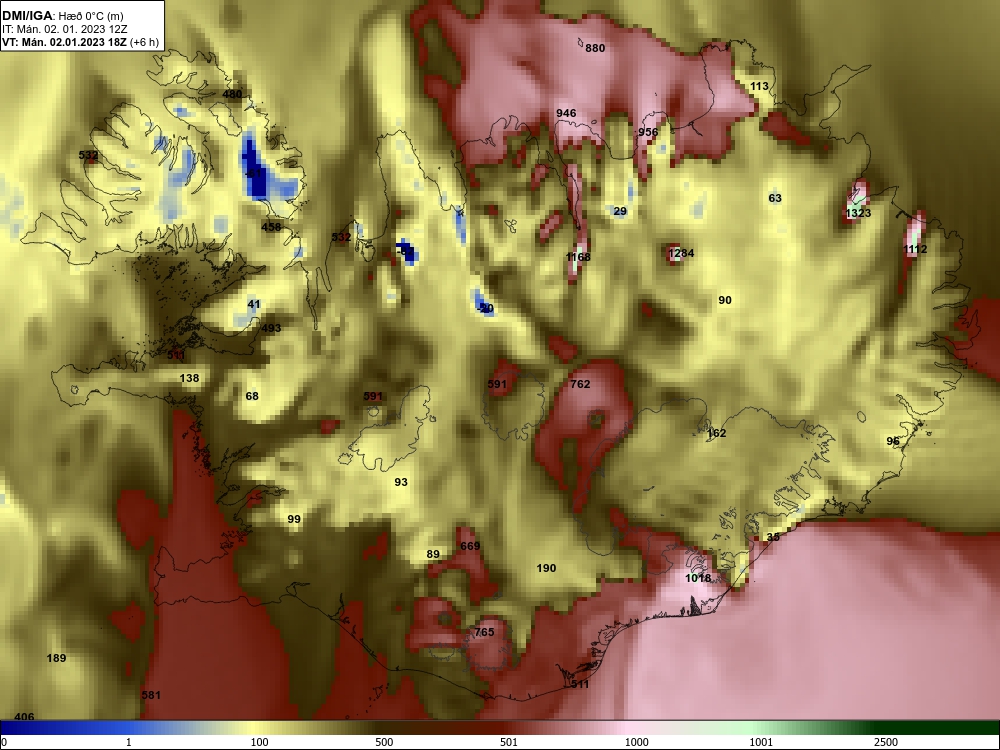
Task: Click the 162 value on the map
Action: coord(716,433)
